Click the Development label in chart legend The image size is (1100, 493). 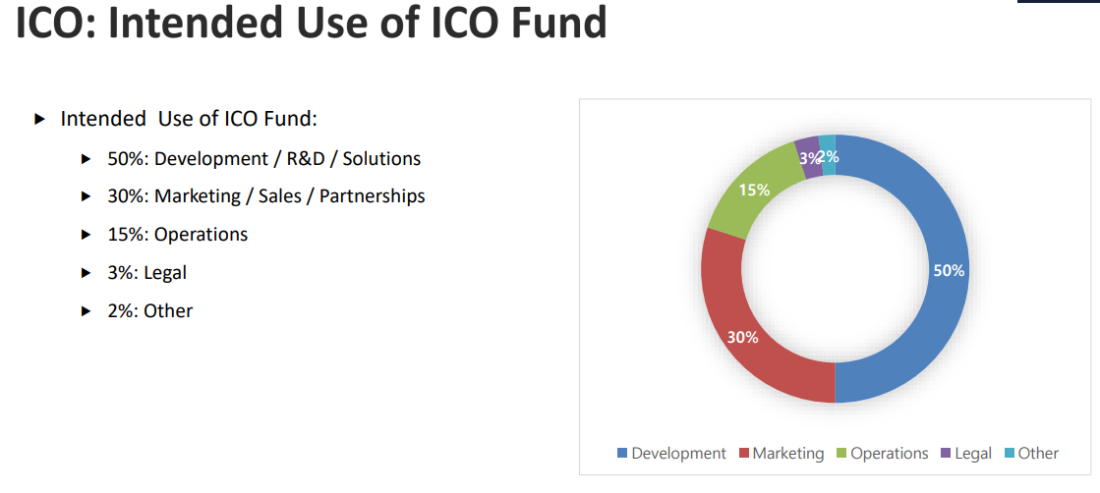(x=678, y=454)
